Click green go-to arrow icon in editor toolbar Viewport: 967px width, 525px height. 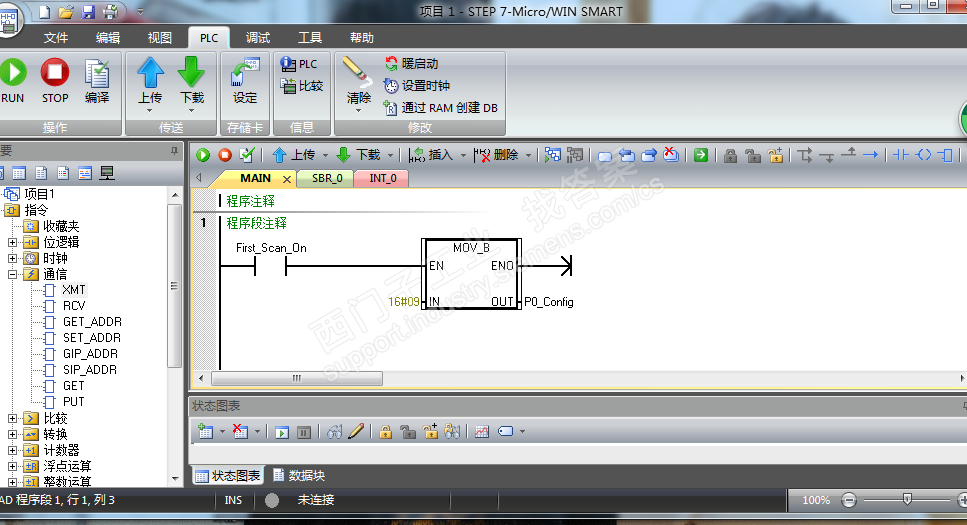[x=701, y=155]
